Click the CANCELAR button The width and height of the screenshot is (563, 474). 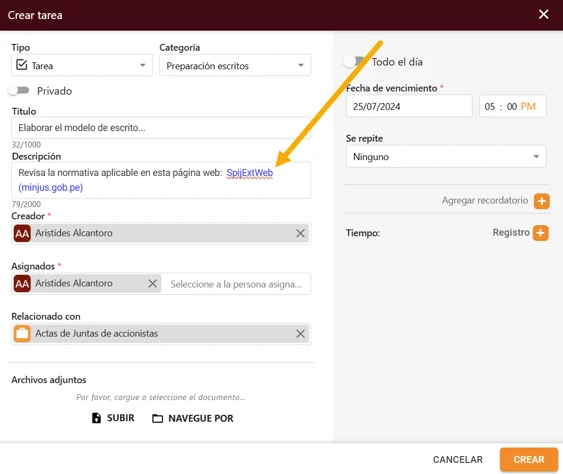tap(457, 460)
